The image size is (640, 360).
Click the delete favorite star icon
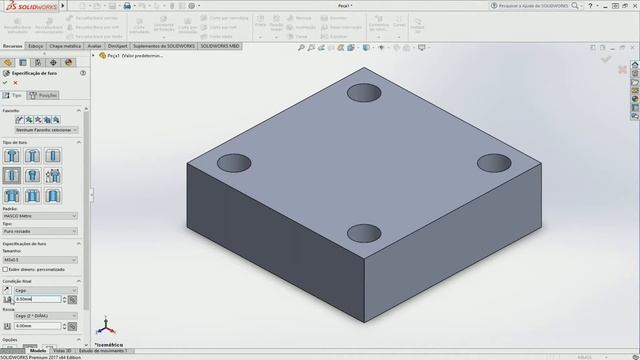[x=38, y=120]
